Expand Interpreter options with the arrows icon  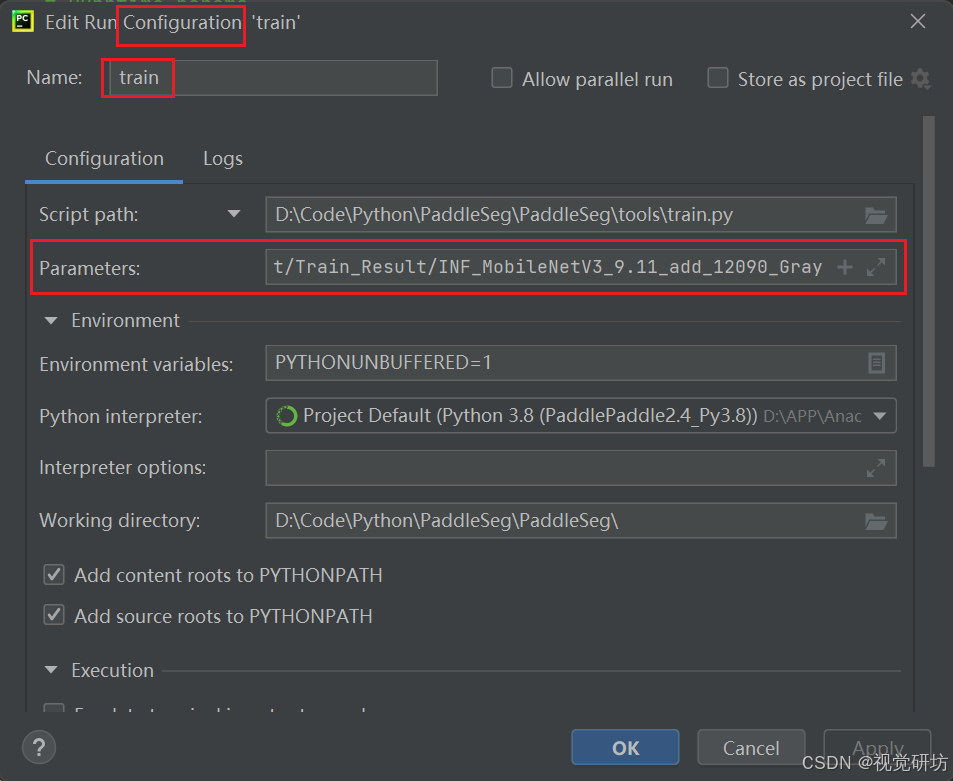[x=877, y=467]
